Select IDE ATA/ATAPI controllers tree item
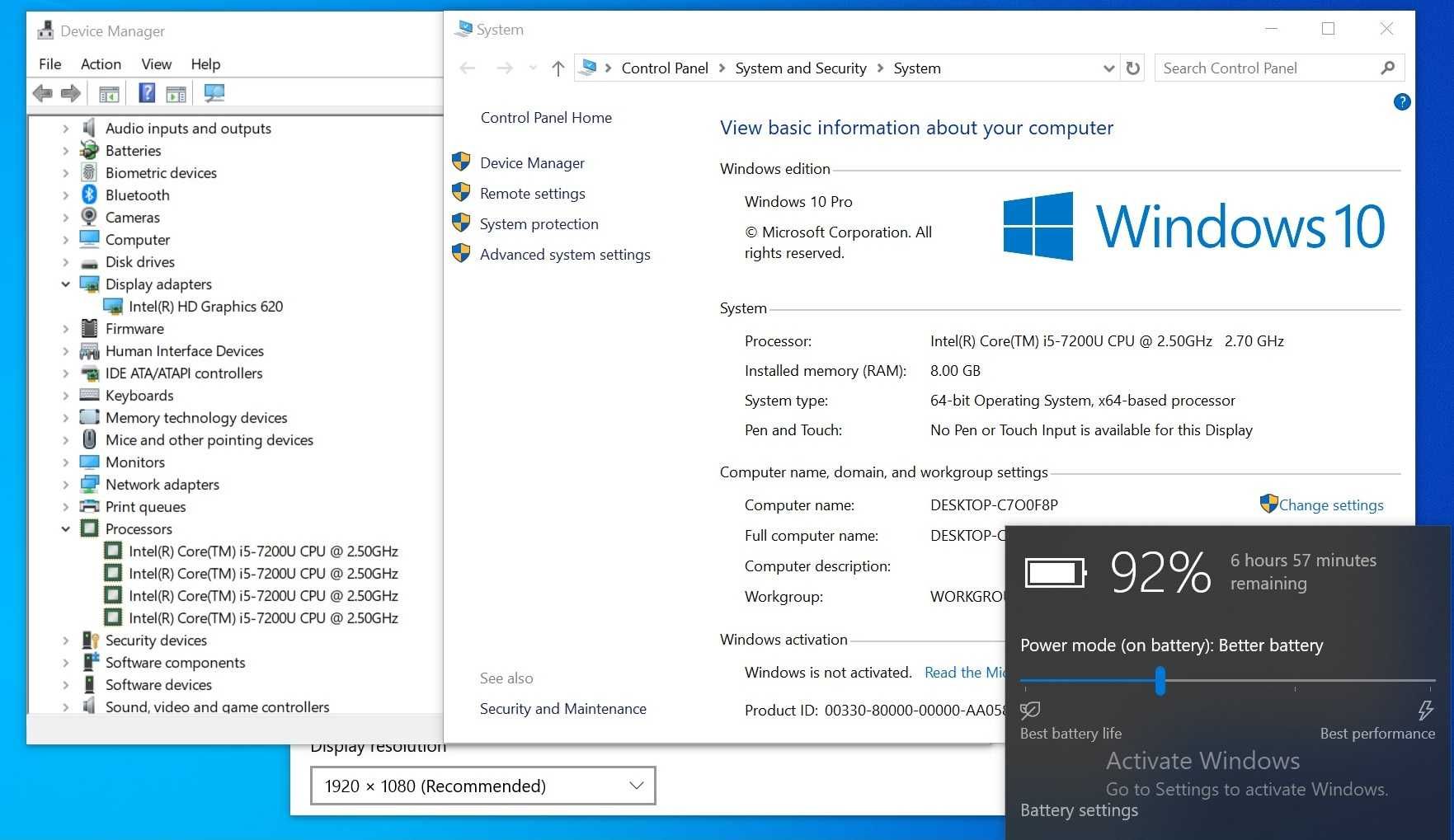Image resolution: width=1454 pixels, height=840 pixels. point(184,373)
